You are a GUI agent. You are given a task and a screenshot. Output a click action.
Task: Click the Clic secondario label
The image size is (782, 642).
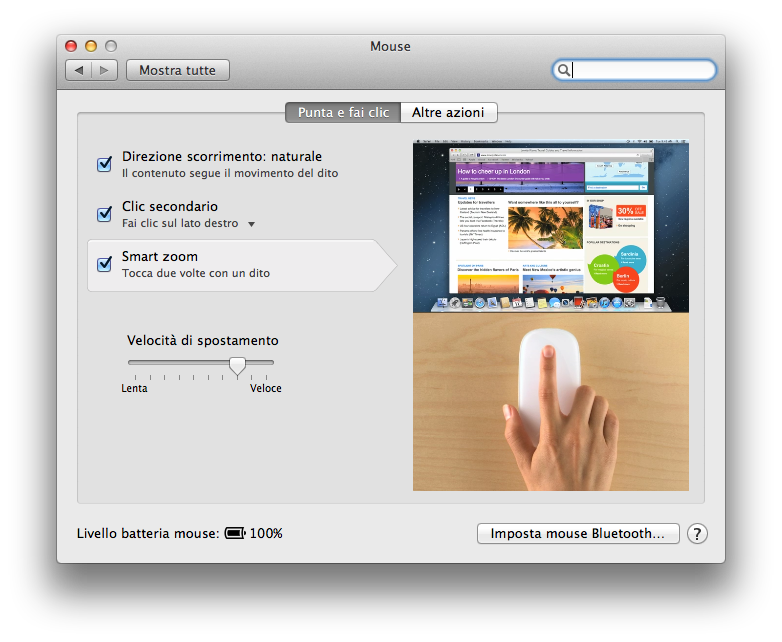pyautogui.click(x=170, y=207)
